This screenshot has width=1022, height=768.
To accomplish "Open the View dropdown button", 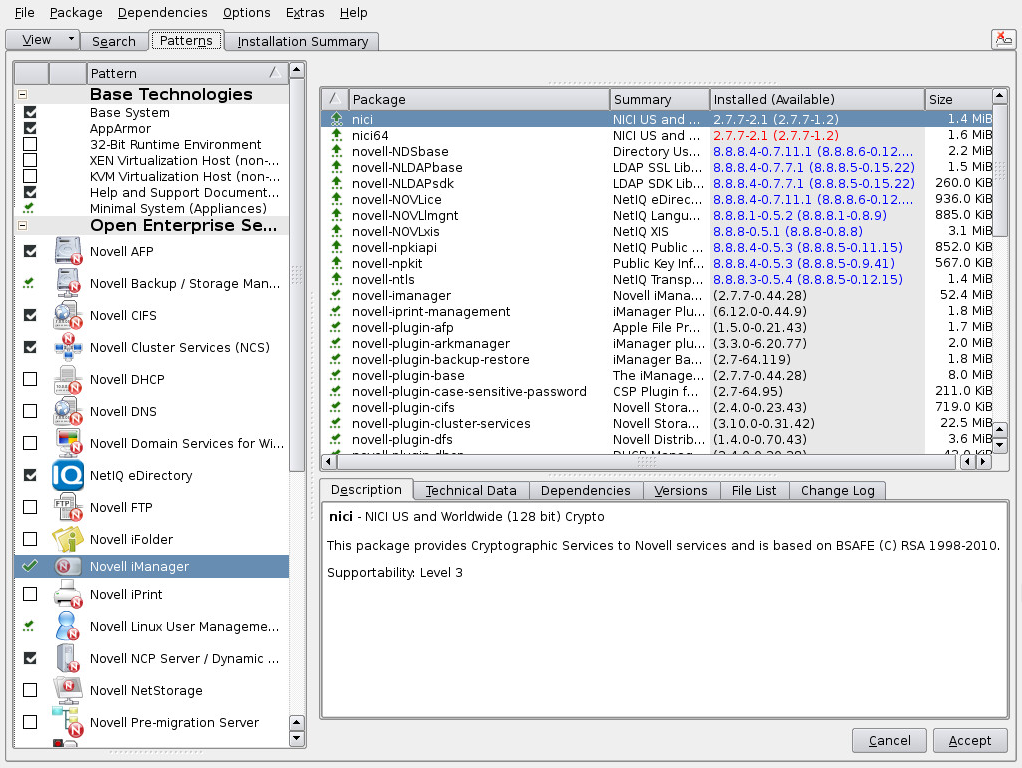I will (43, 40).
